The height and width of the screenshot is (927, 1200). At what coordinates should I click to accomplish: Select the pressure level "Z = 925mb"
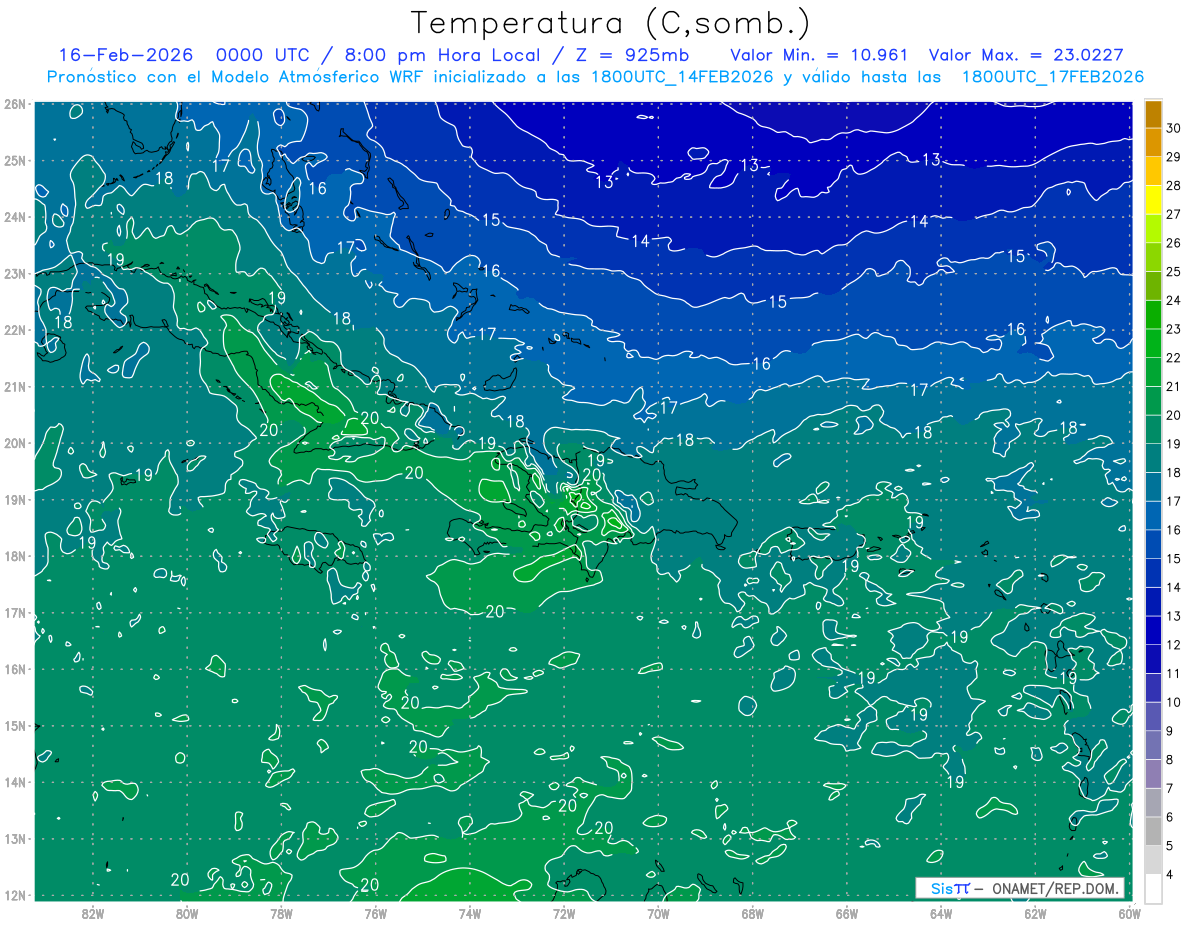635,55
